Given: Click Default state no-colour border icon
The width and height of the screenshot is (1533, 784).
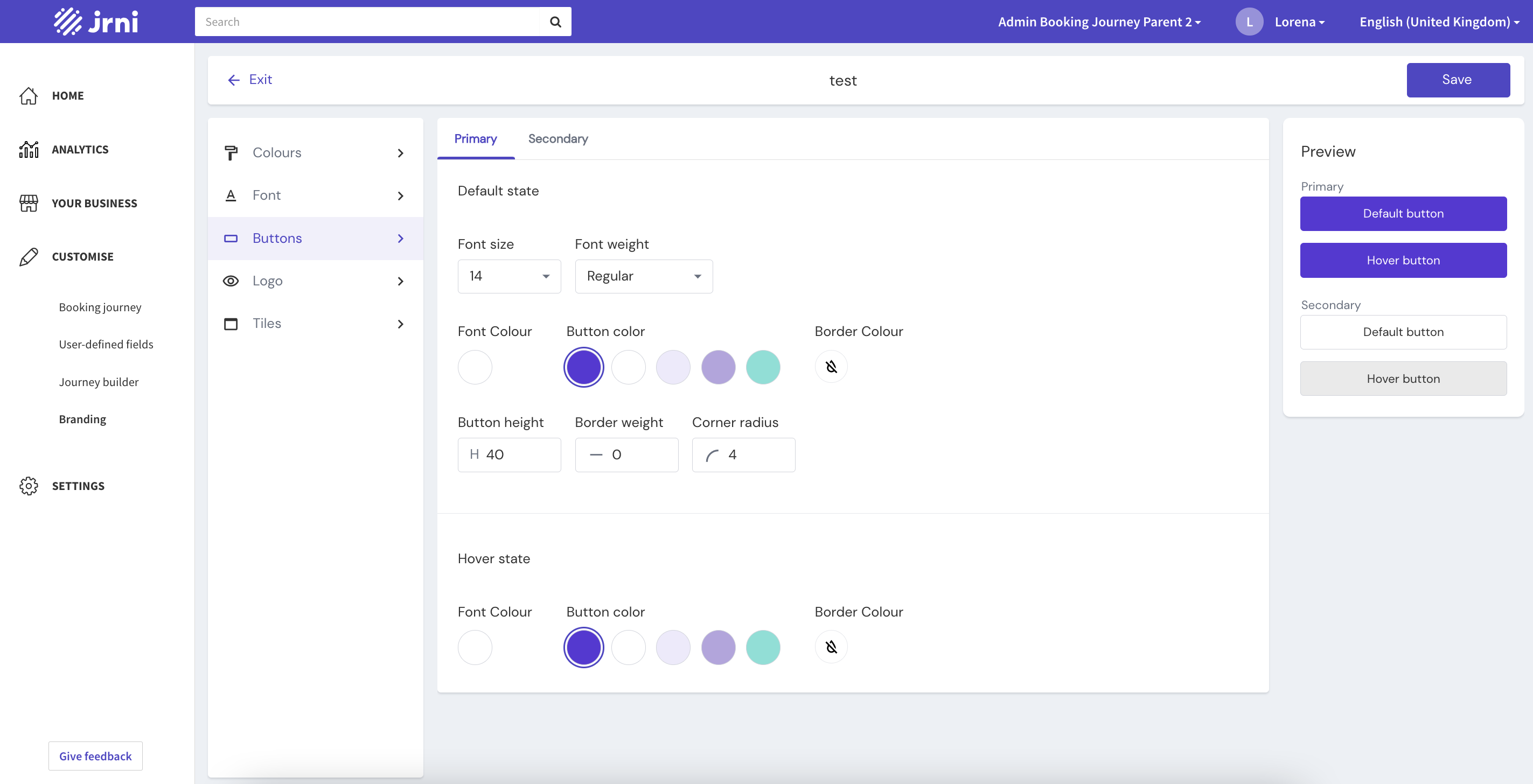Looking at the screenshot, I should coord(831,366).
